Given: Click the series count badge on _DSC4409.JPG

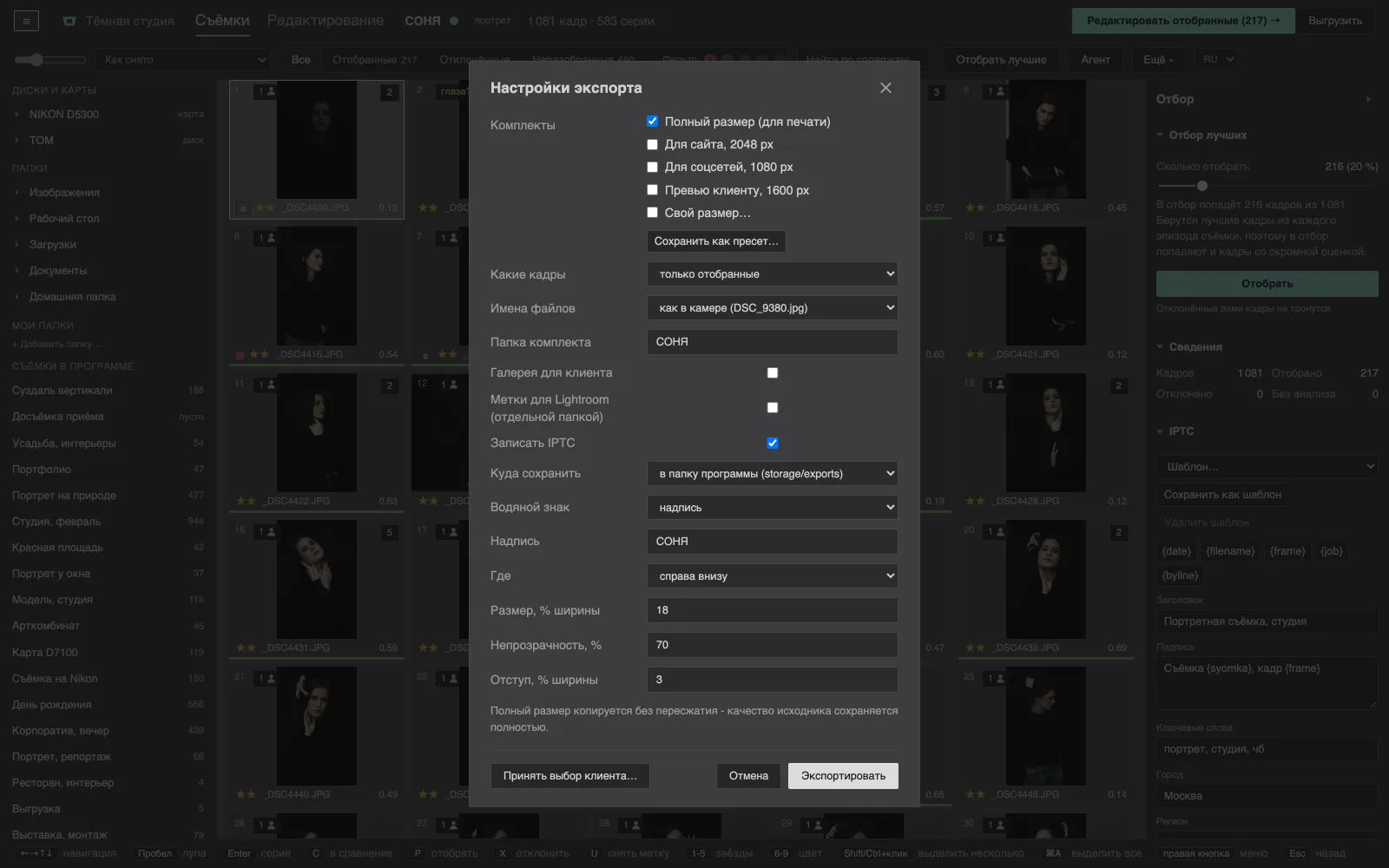Looking at the screenshot, I should (x=389, y=92).
